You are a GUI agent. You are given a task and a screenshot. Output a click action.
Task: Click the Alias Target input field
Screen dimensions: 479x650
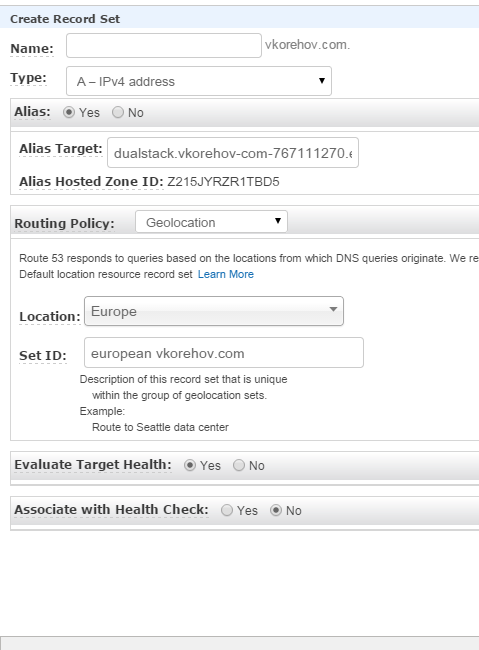point(233,153)
